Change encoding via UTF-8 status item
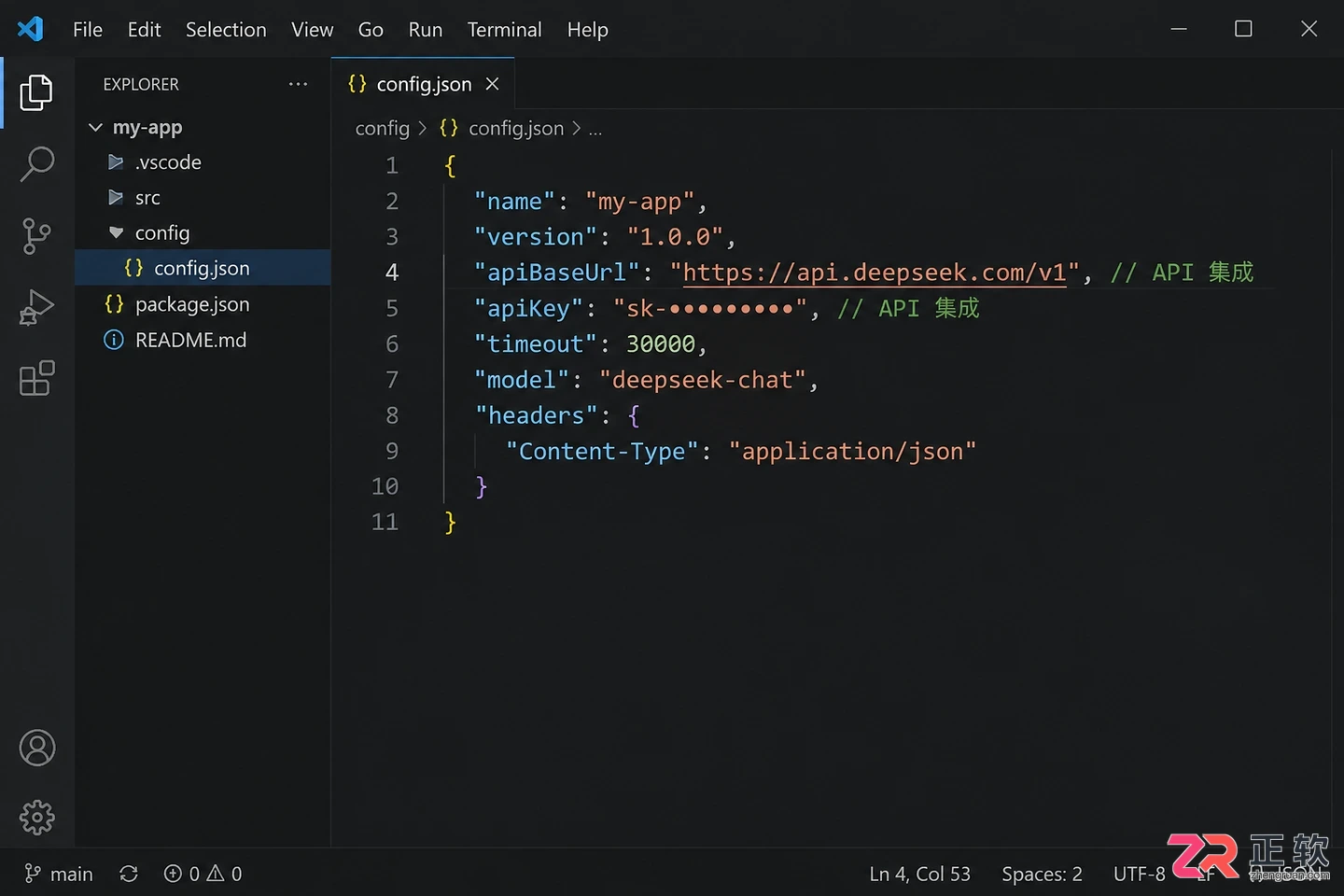The width and height of the screenshot is (1344, 896). click(x=1139, y=874)
